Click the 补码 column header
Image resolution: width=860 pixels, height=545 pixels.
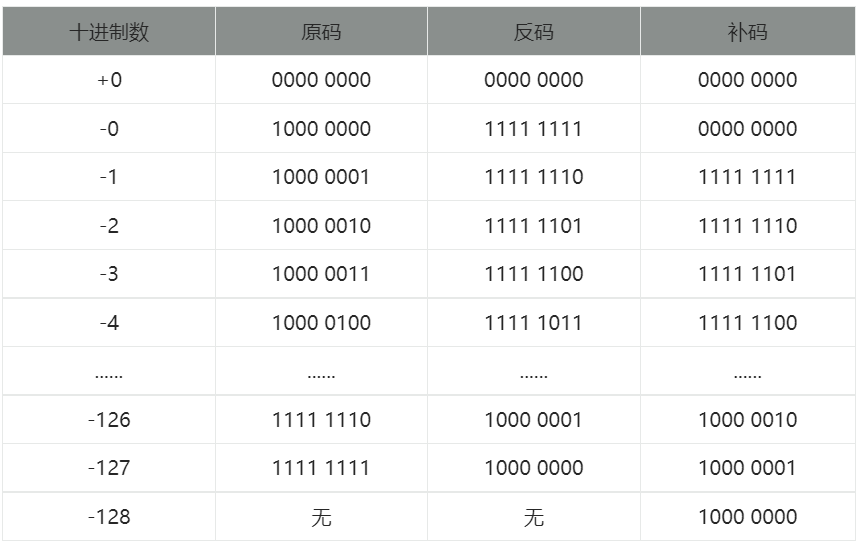coord(747,32)
